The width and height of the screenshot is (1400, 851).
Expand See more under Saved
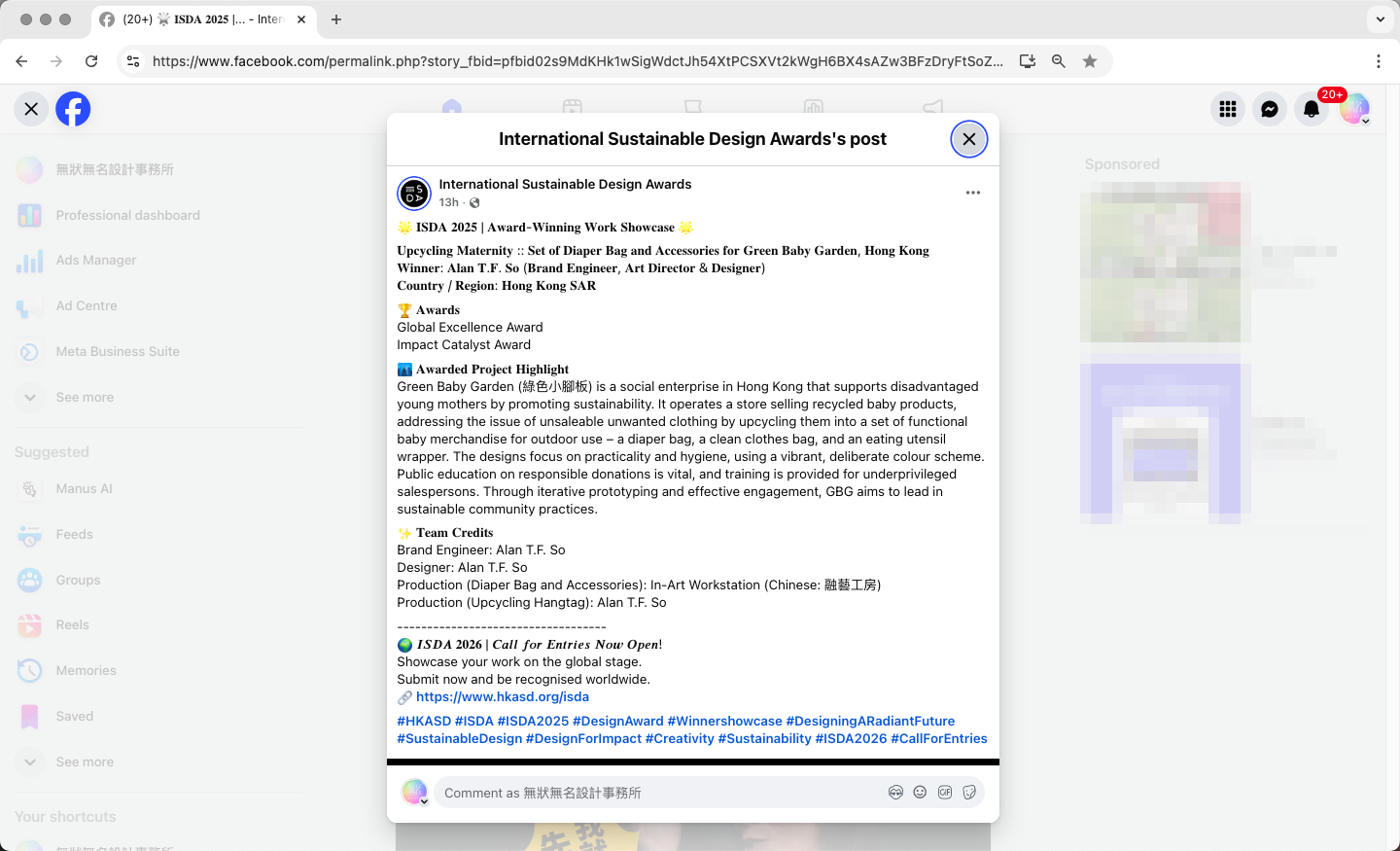[157, 762]
